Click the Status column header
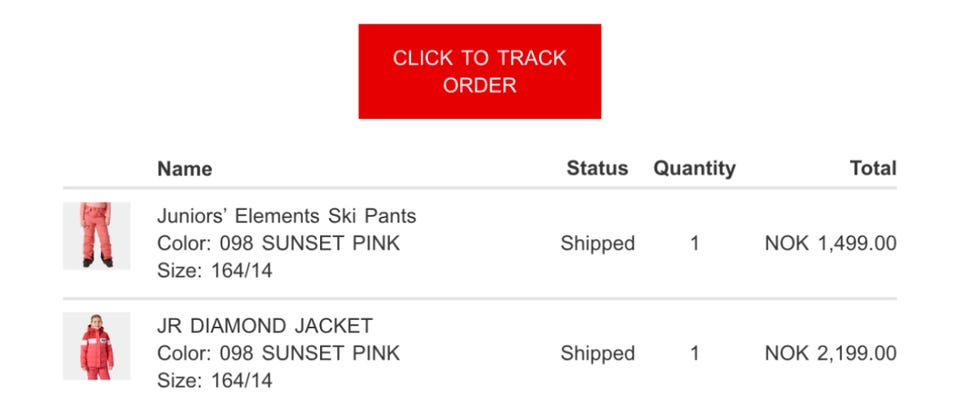Viewport: 960px width, 404px height. click(x=597, y=169)
